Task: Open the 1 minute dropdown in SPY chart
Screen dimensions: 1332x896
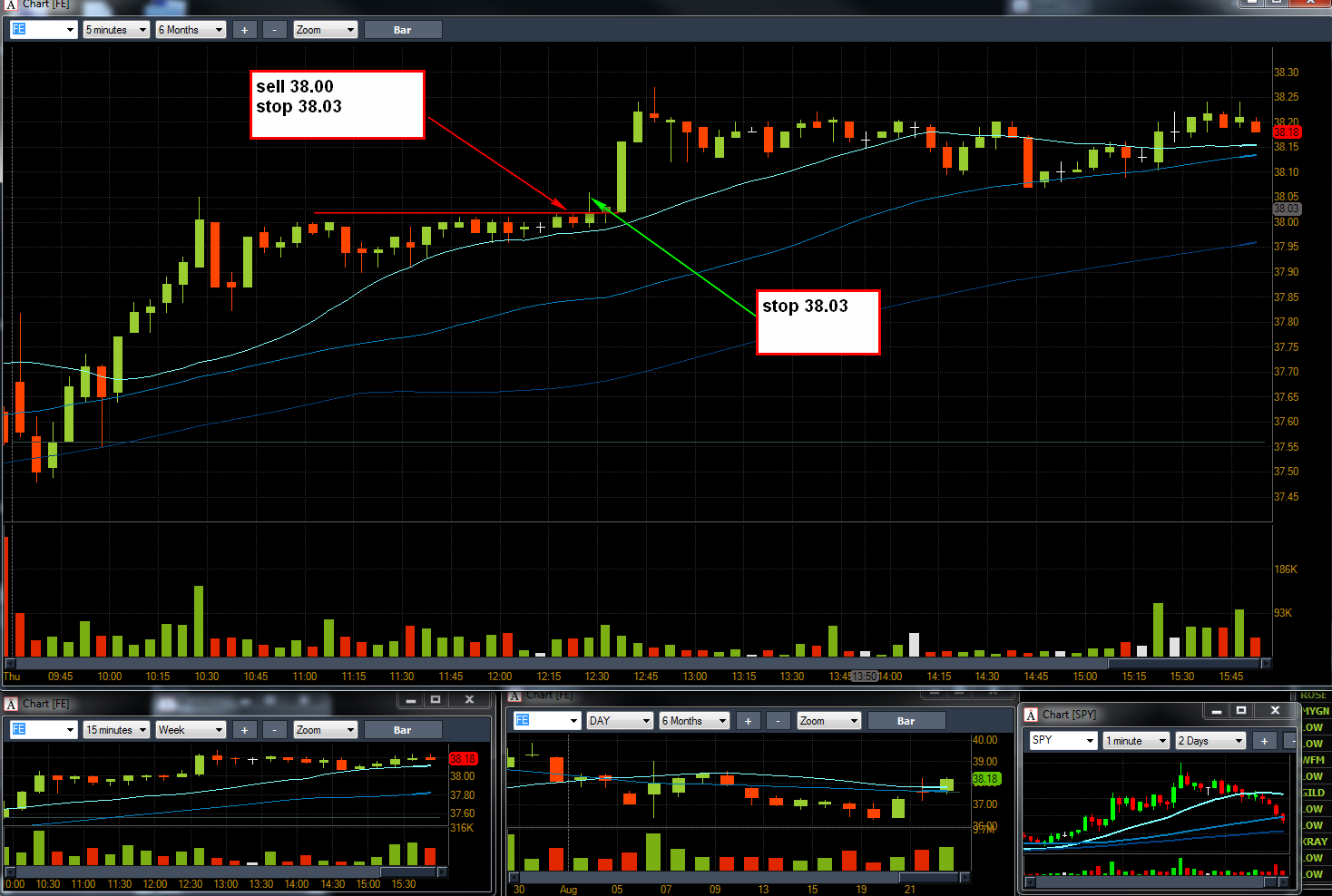Action: [1136, 741]
